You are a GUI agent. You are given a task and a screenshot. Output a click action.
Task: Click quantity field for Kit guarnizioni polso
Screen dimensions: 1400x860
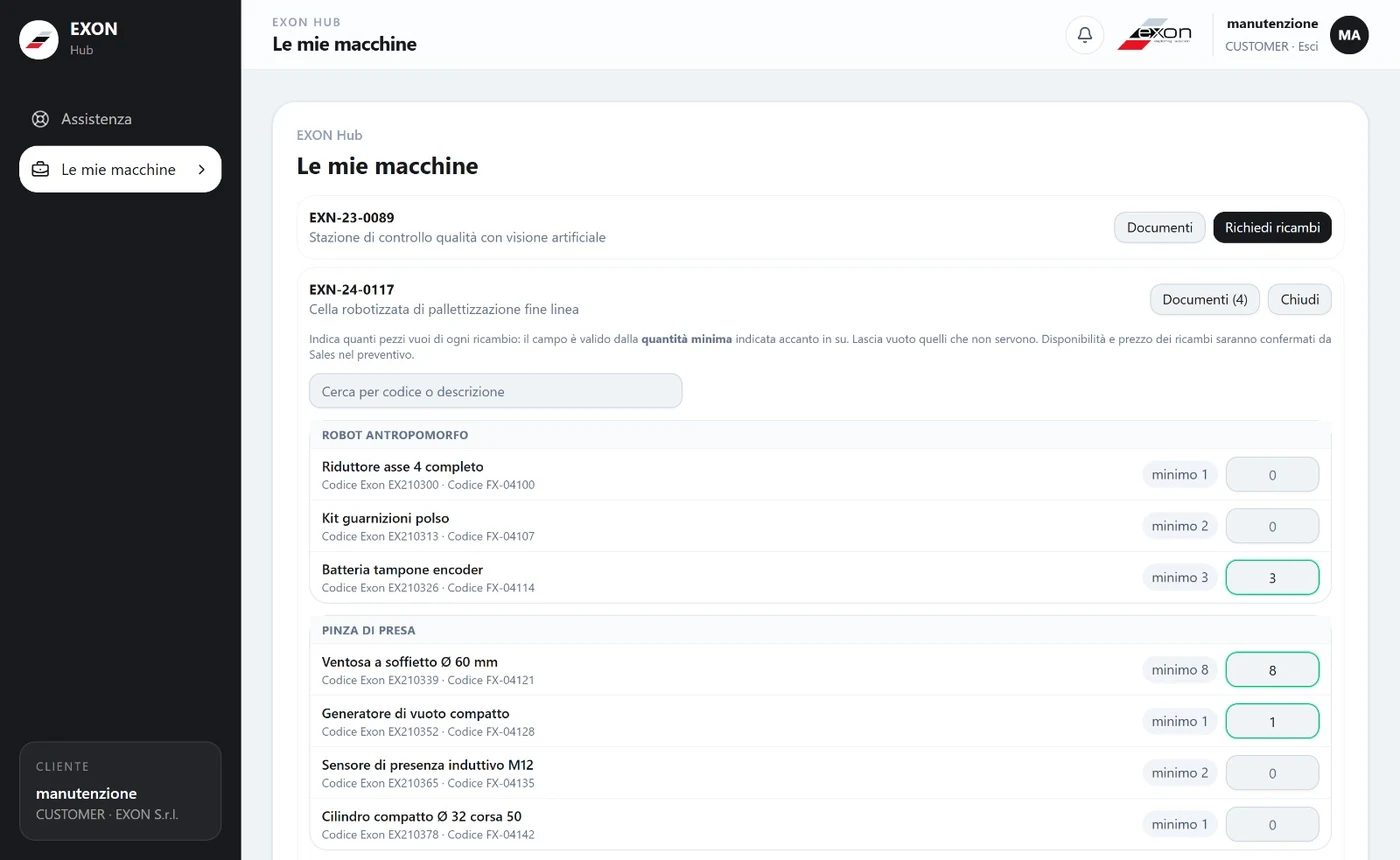pyautogui.click(x=1272, y=526)
